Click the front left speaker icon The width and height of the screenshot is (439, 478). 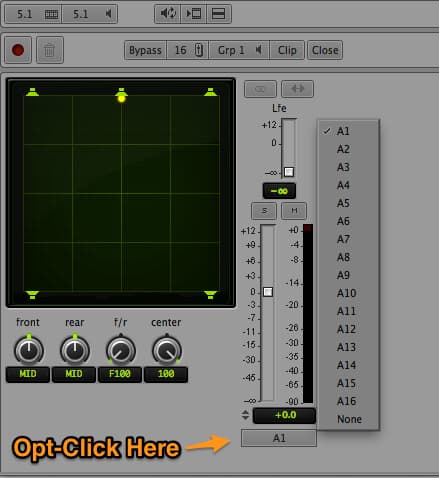coord(32,92)
